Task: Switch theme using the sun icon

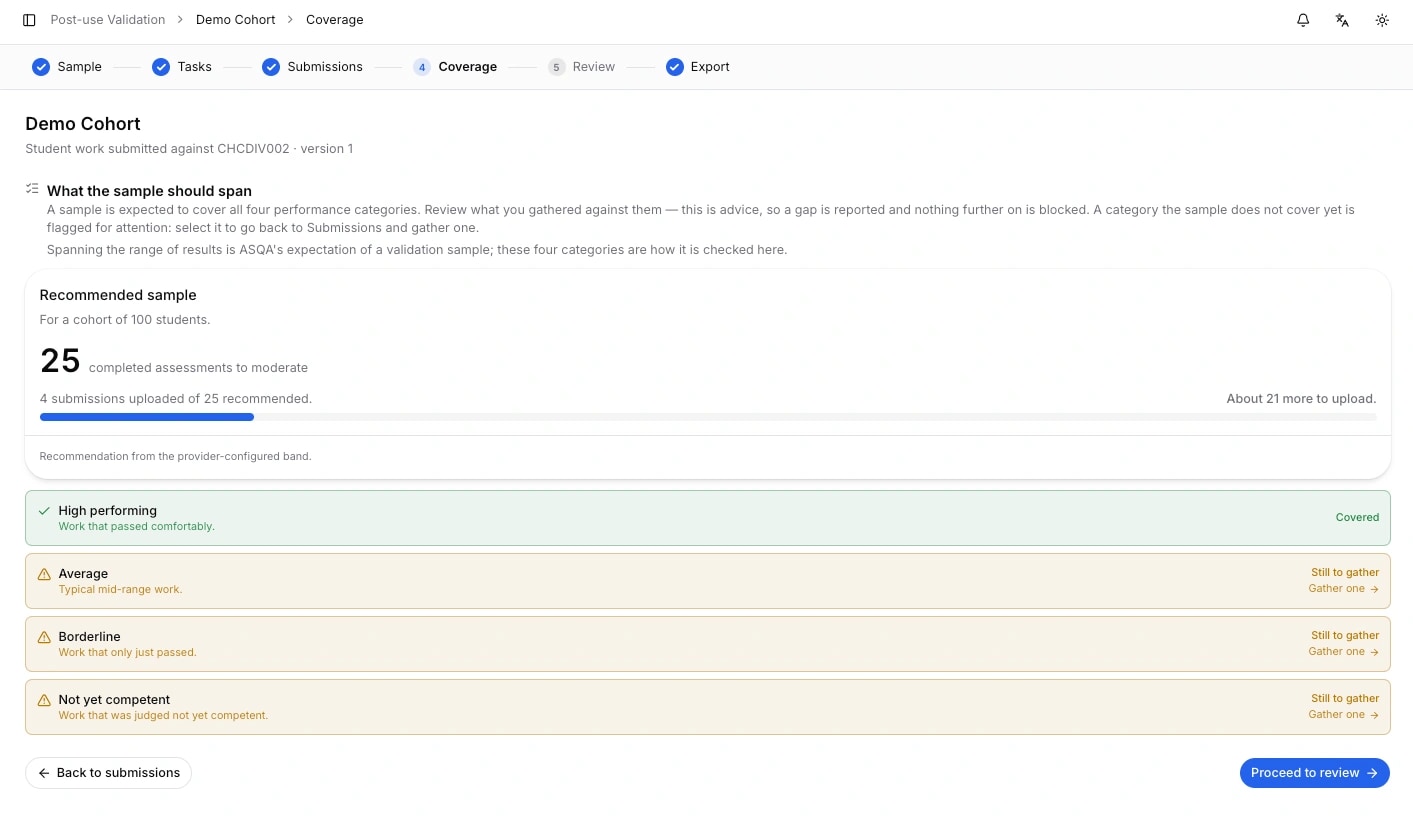Action: (x=1382, y=20)
